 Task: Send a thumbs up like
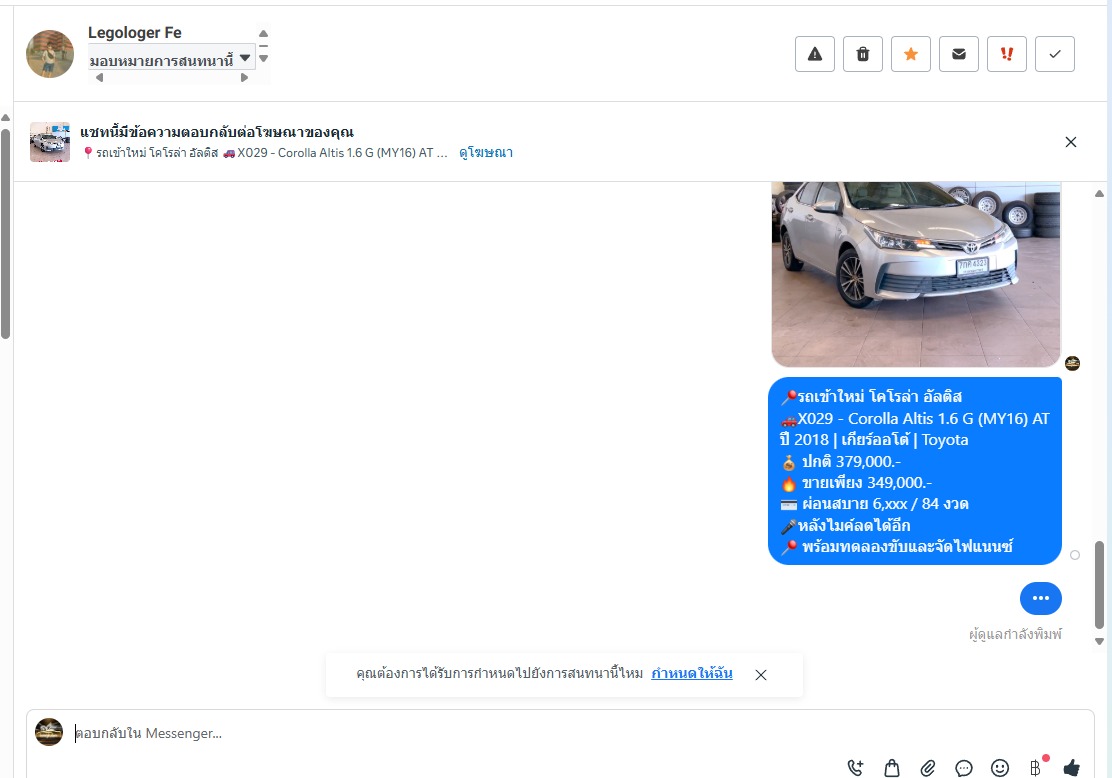1072,767
